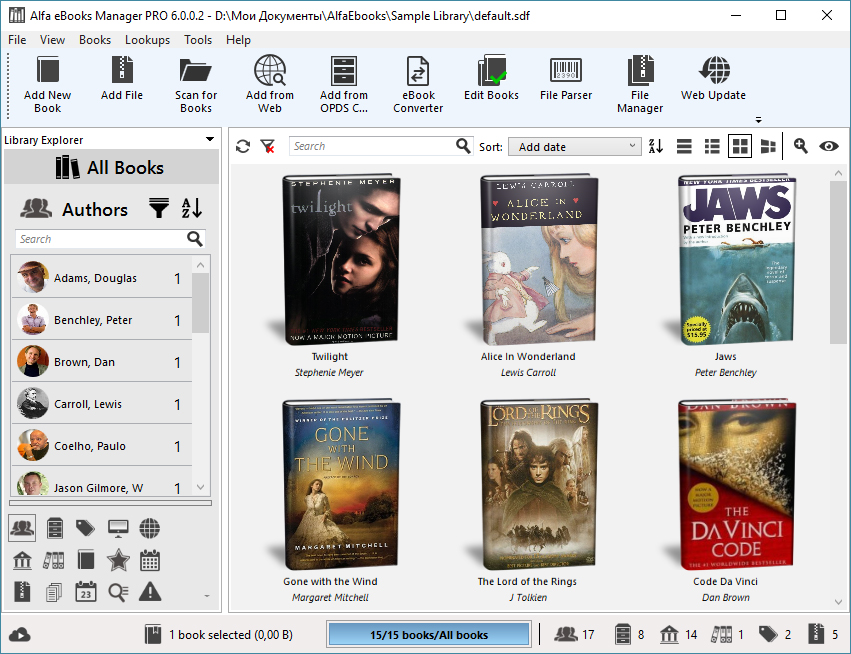
Task: Open the calendar grid icon in explorer
Action: point(150,560)
